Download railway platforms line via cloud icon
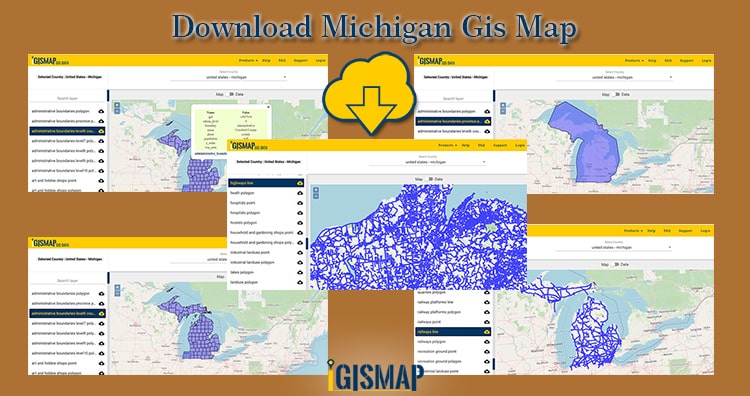 [487, 302]
